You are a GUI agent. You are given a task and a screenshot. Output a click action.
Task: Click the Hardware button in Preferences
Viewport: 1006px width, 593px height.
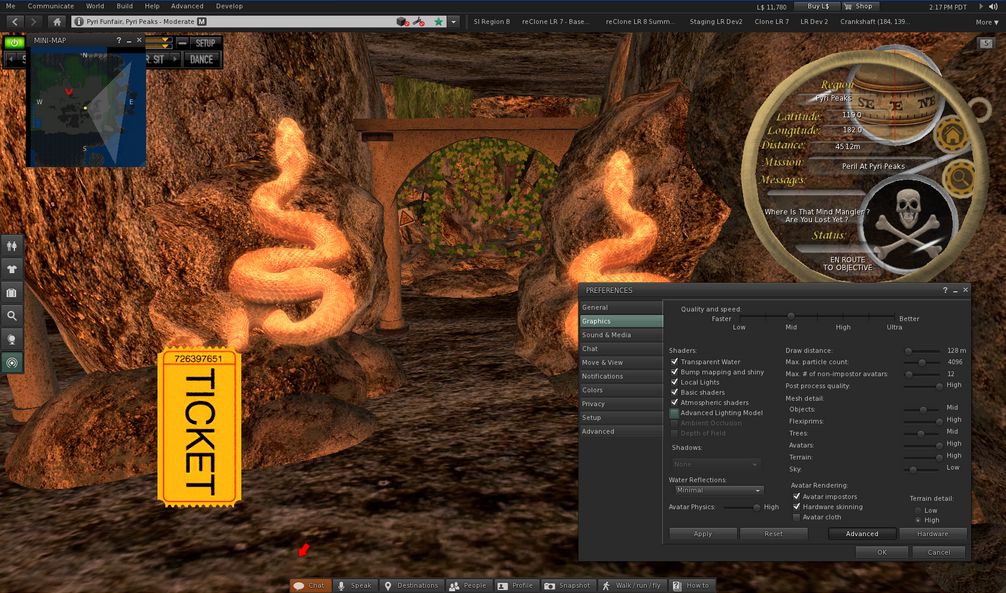click(932, 534)
